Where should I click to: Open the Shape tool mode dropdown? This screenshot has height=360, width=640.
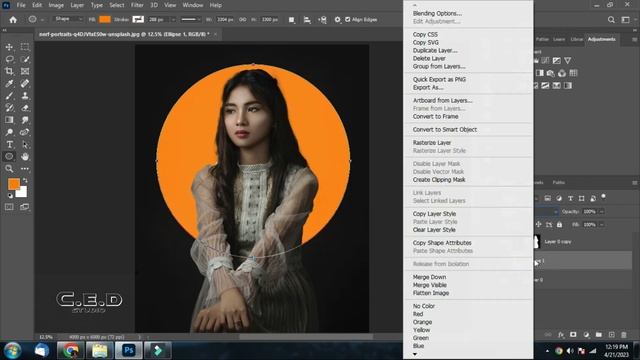(x=68, y=19)
